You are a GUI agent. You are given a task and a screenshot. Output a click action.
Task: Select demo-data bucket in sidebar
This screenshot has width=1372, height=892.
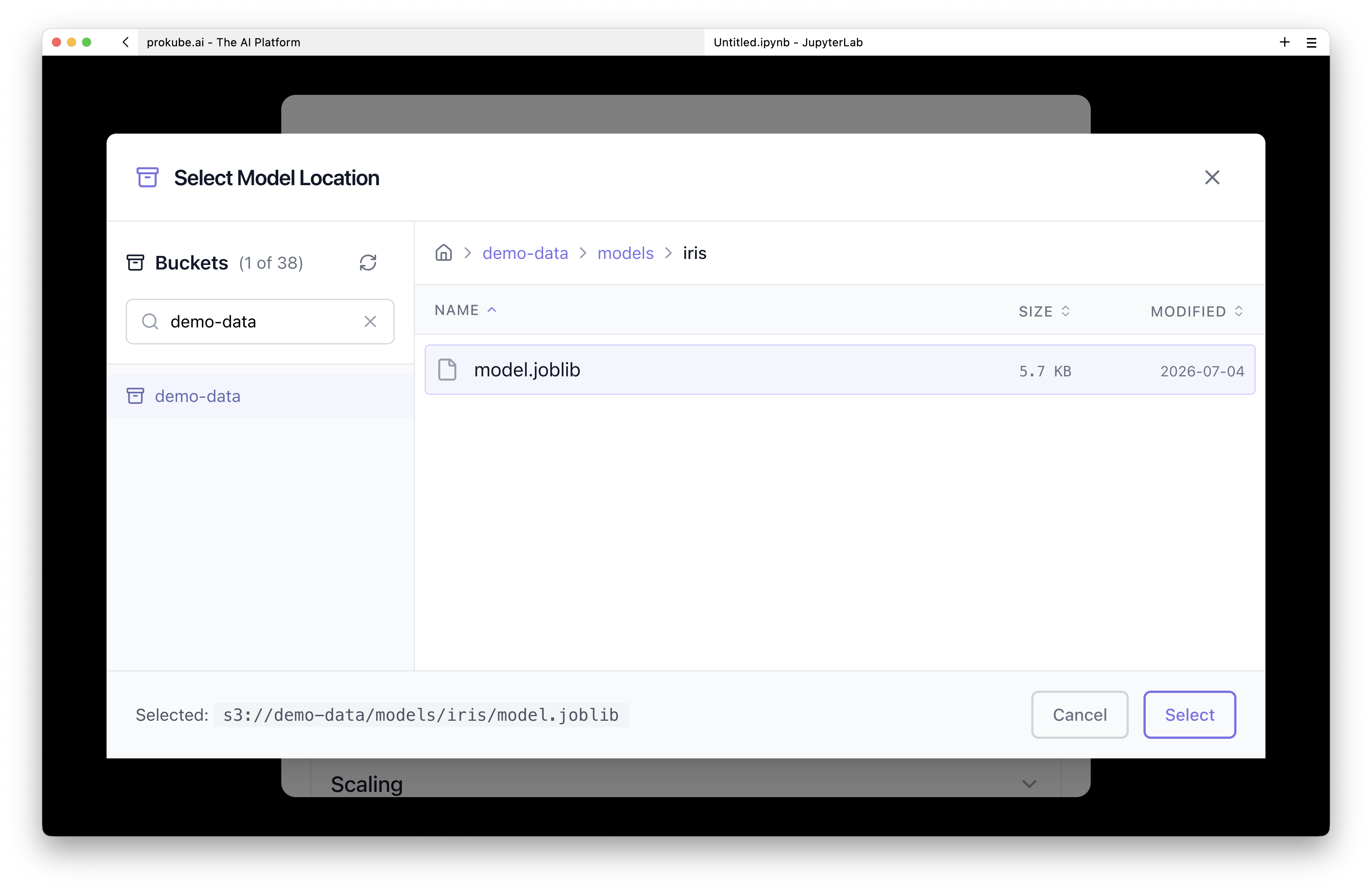click(x=260, y=396)
